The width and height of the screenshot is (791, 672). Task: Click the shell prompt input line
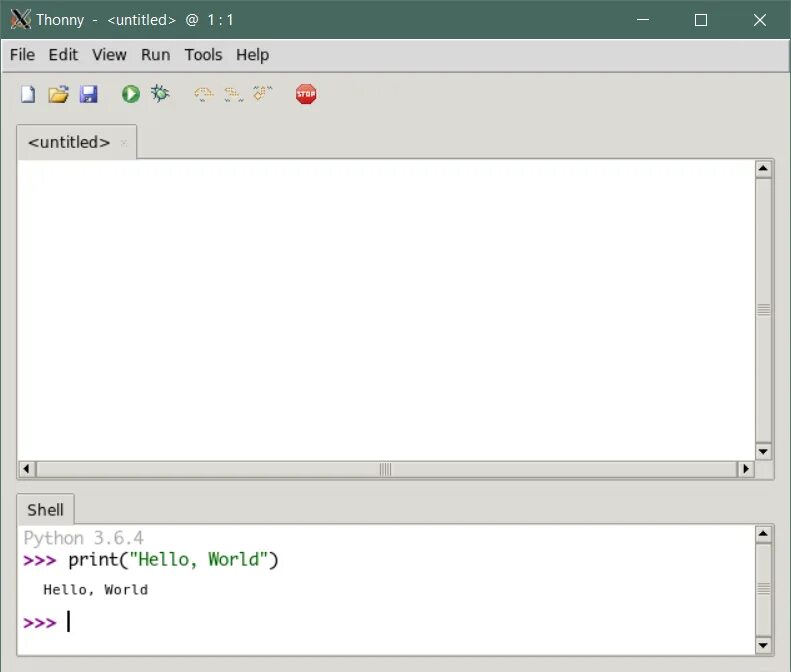coord(386,622)
